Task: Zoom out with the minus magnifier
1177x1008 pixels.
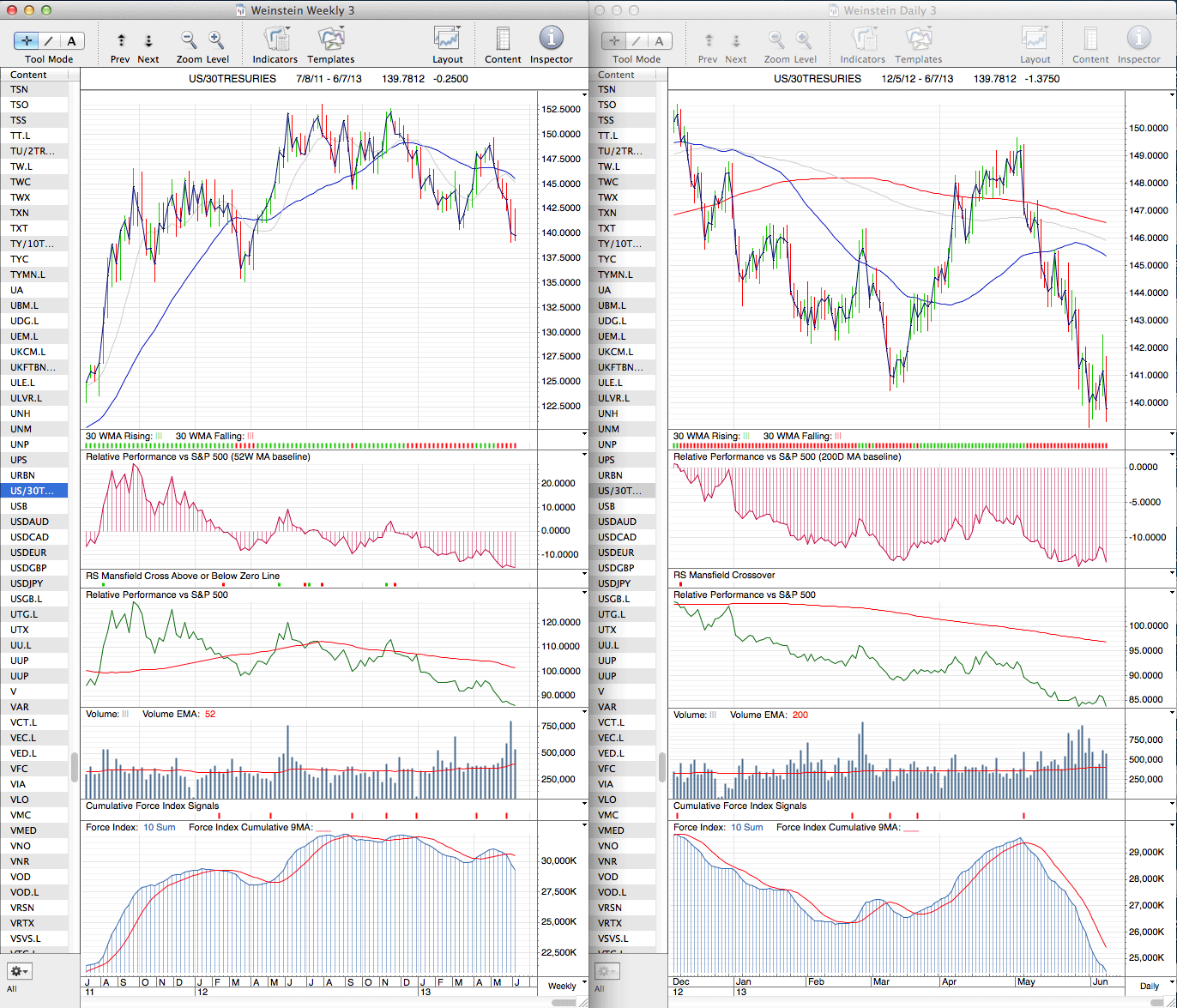Action: coord(189,40)
